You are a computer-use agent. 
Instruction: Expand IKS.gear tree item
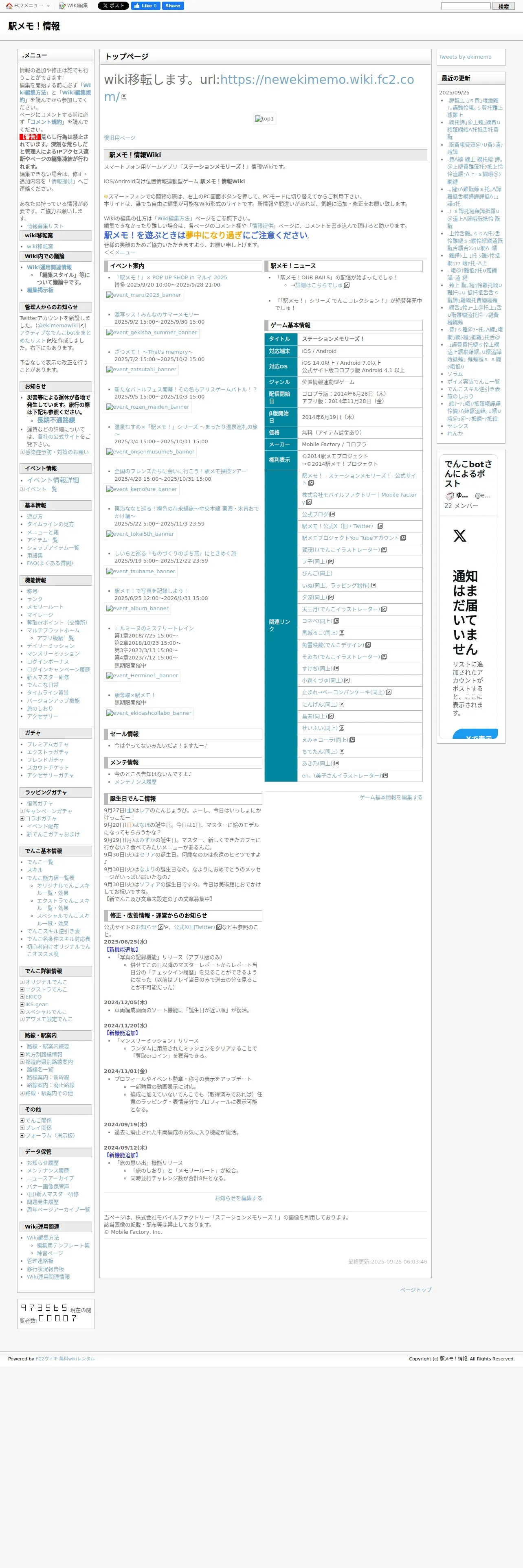tap(22, 1004)
